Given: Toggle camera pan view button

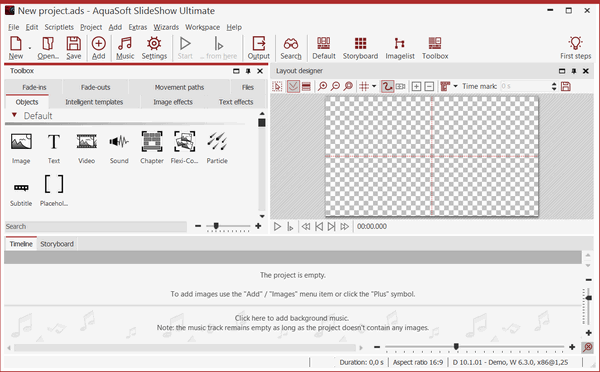Looking at the screenshot, I should (401, 86).
